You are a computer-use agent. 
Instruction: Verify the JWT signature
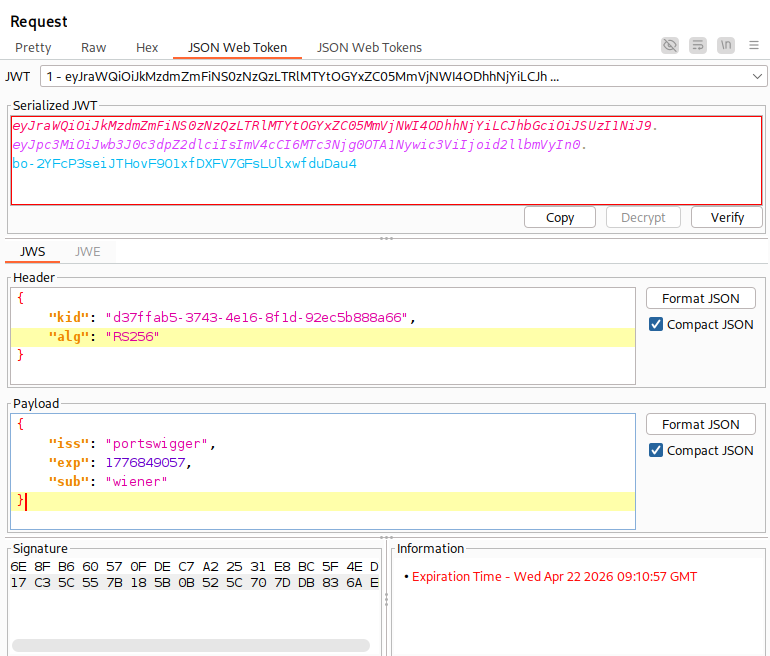coord(727,218)
